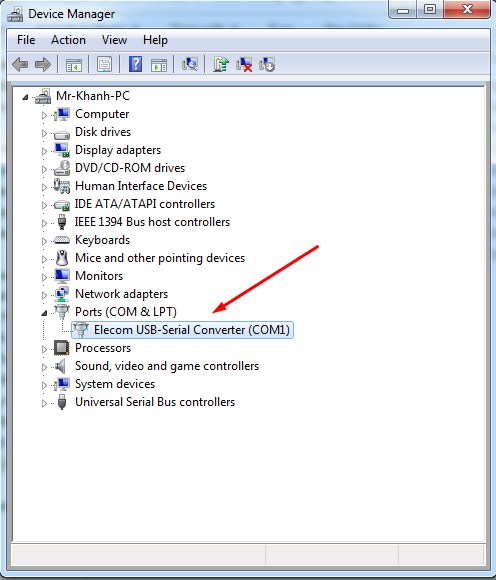This screenshot has width=496, height=580.
Task: Click the Back arrow toolbar icon
Action: click(x=20, y=65)
